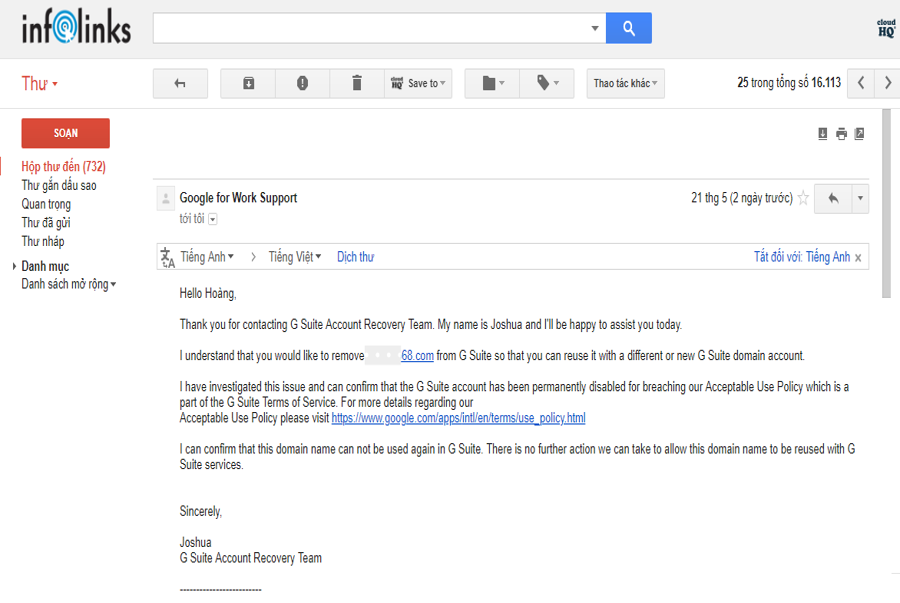Print the email using the printer icon
Image resolution: width=900 pixels, height=603 pixels.
[841, 134]
